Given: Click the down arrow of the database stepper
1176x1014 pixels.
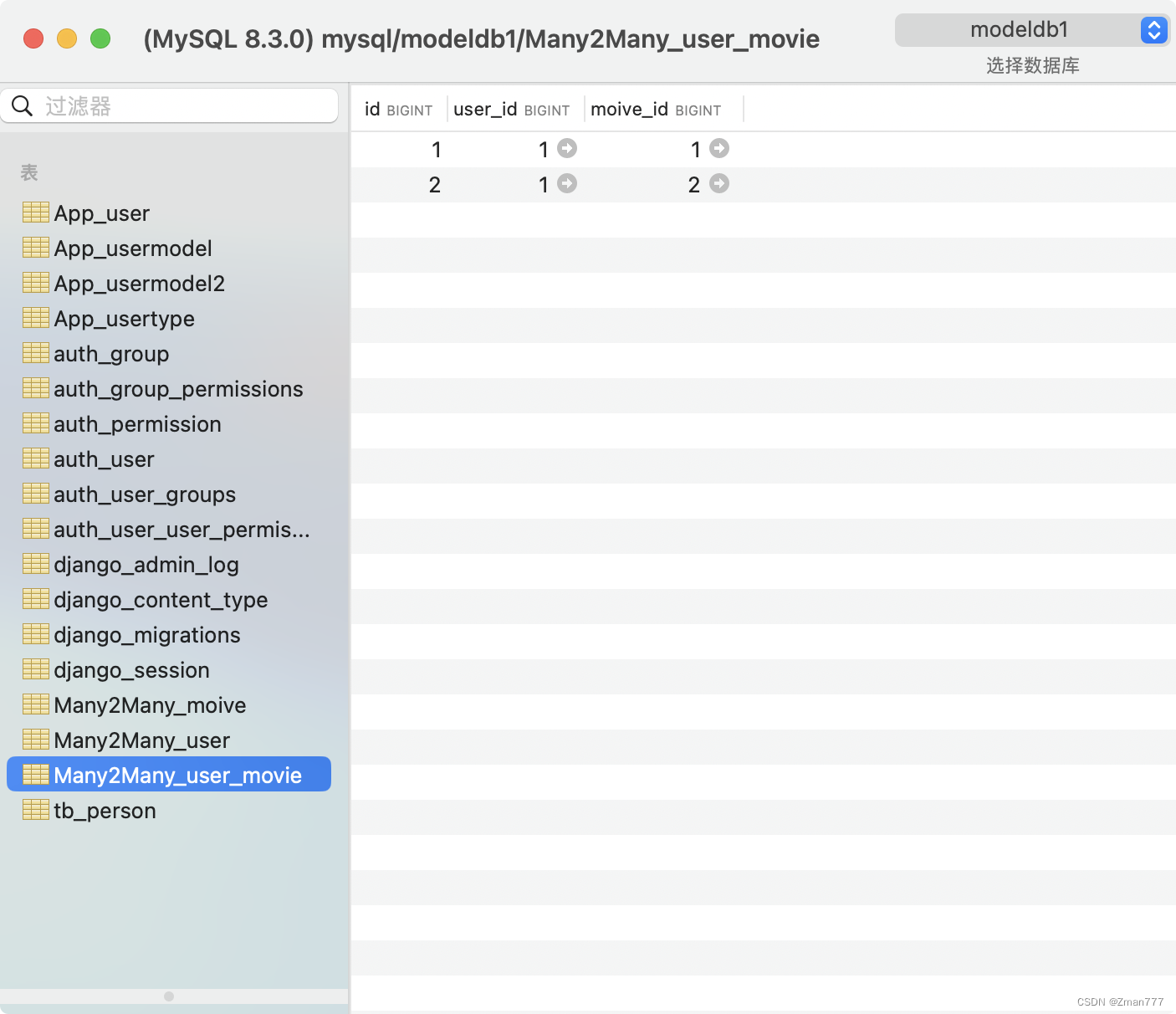Looking at the screenshot, I should 1154,35.
